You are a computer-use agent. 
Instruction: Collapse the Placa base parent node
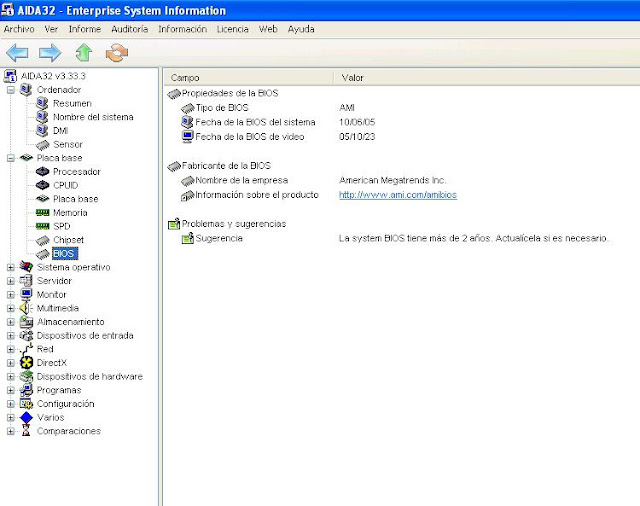tap(11, 158)
